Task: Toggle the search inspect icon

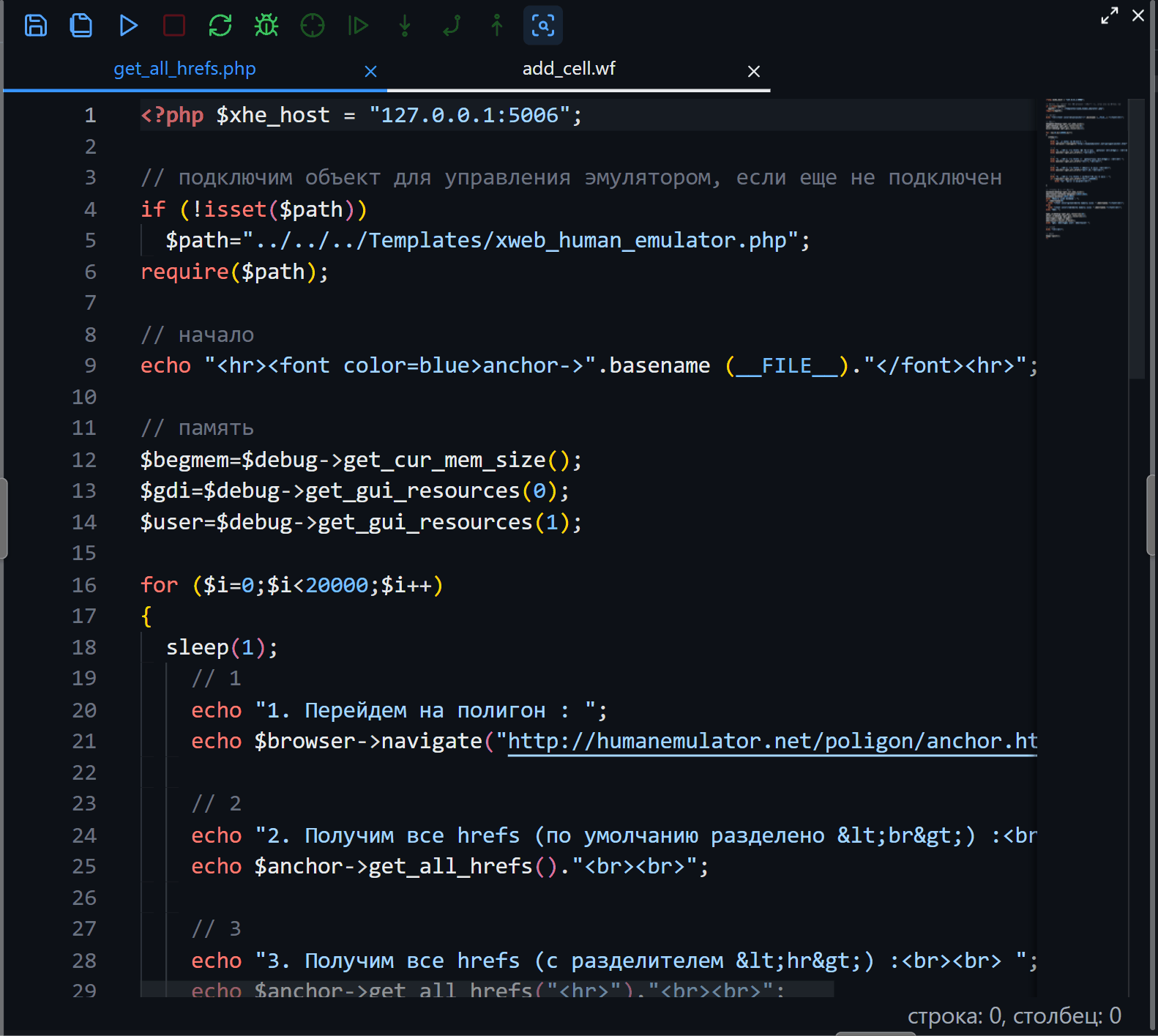Action: click(x=543, y=26)
